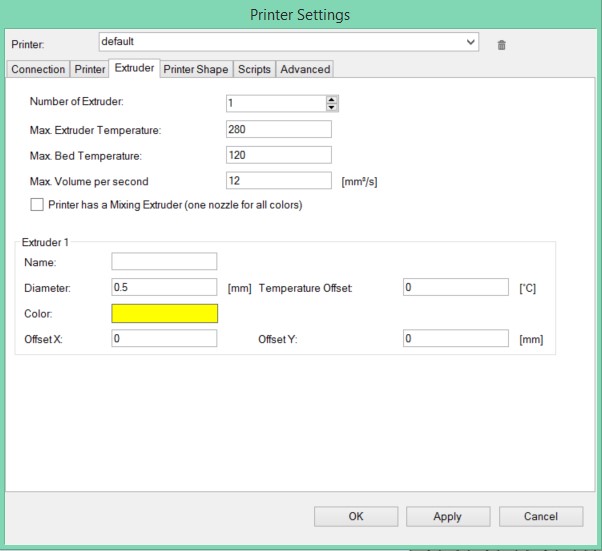The height and width of the screenshot is (551, 602).
Task: Select the Extruder tab
Action: click(134, 68)
